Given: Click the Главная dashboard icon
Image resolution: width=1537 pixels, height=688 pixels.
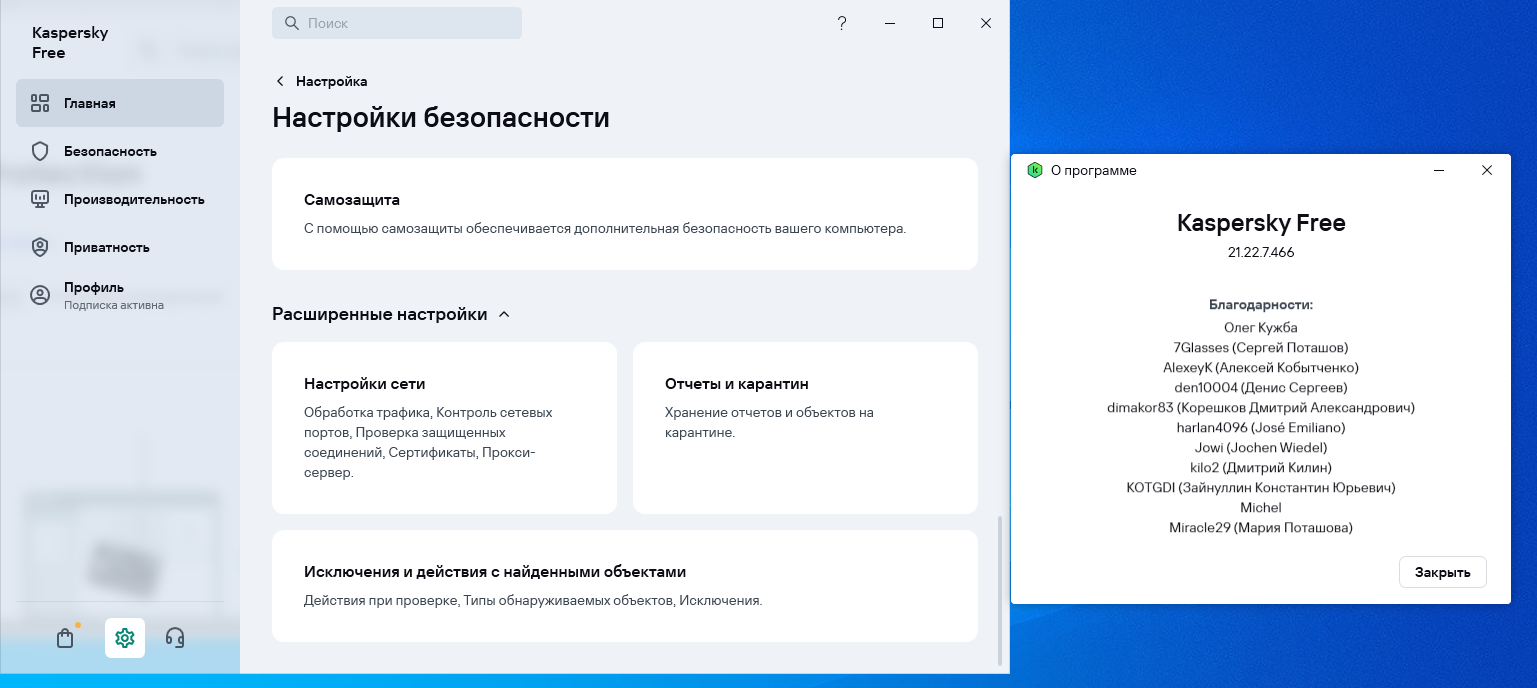Looking at the screenshot, I should (x=40, y=103).
